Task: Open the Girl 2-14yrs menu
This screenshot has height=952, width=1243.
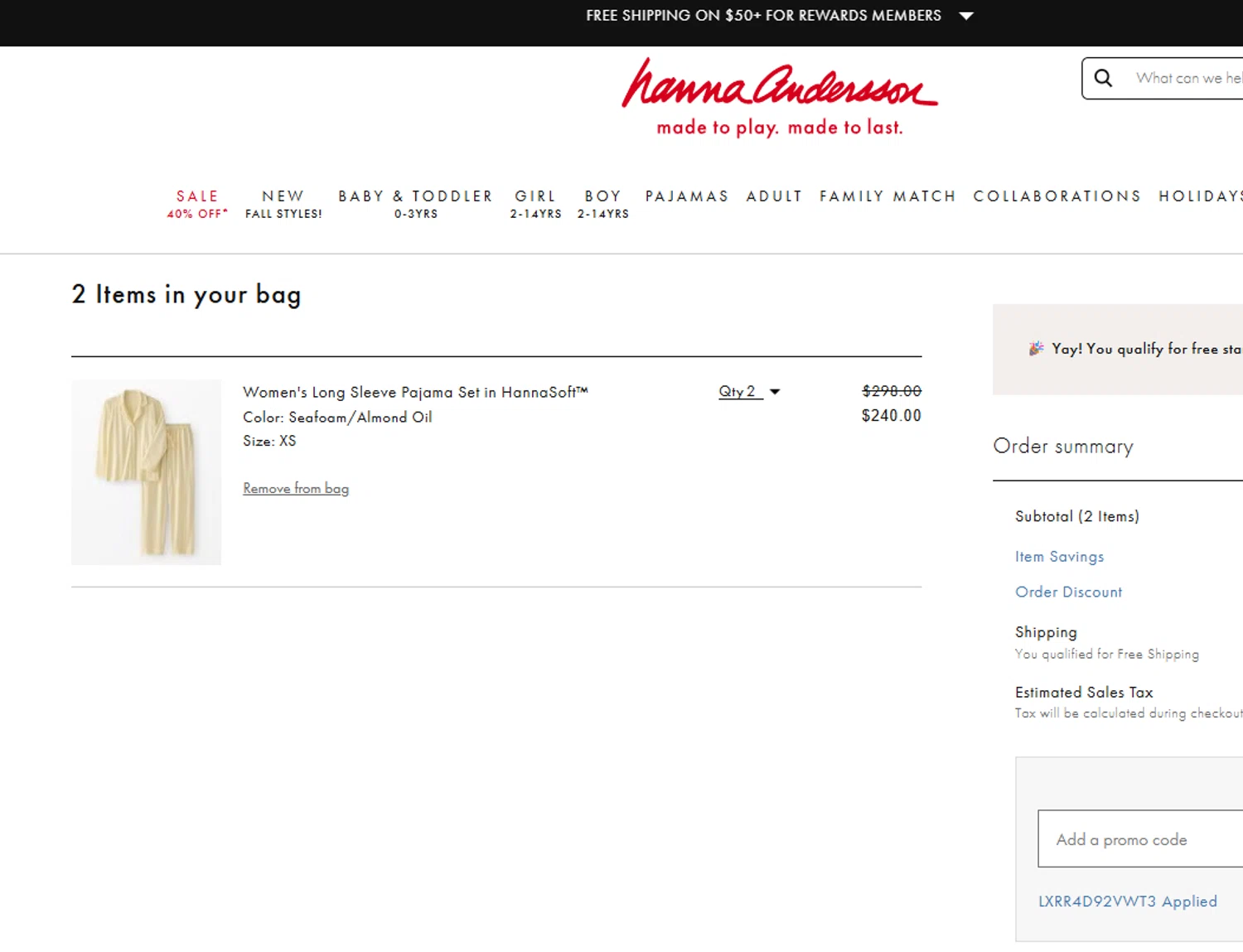Action: [535, 204]
